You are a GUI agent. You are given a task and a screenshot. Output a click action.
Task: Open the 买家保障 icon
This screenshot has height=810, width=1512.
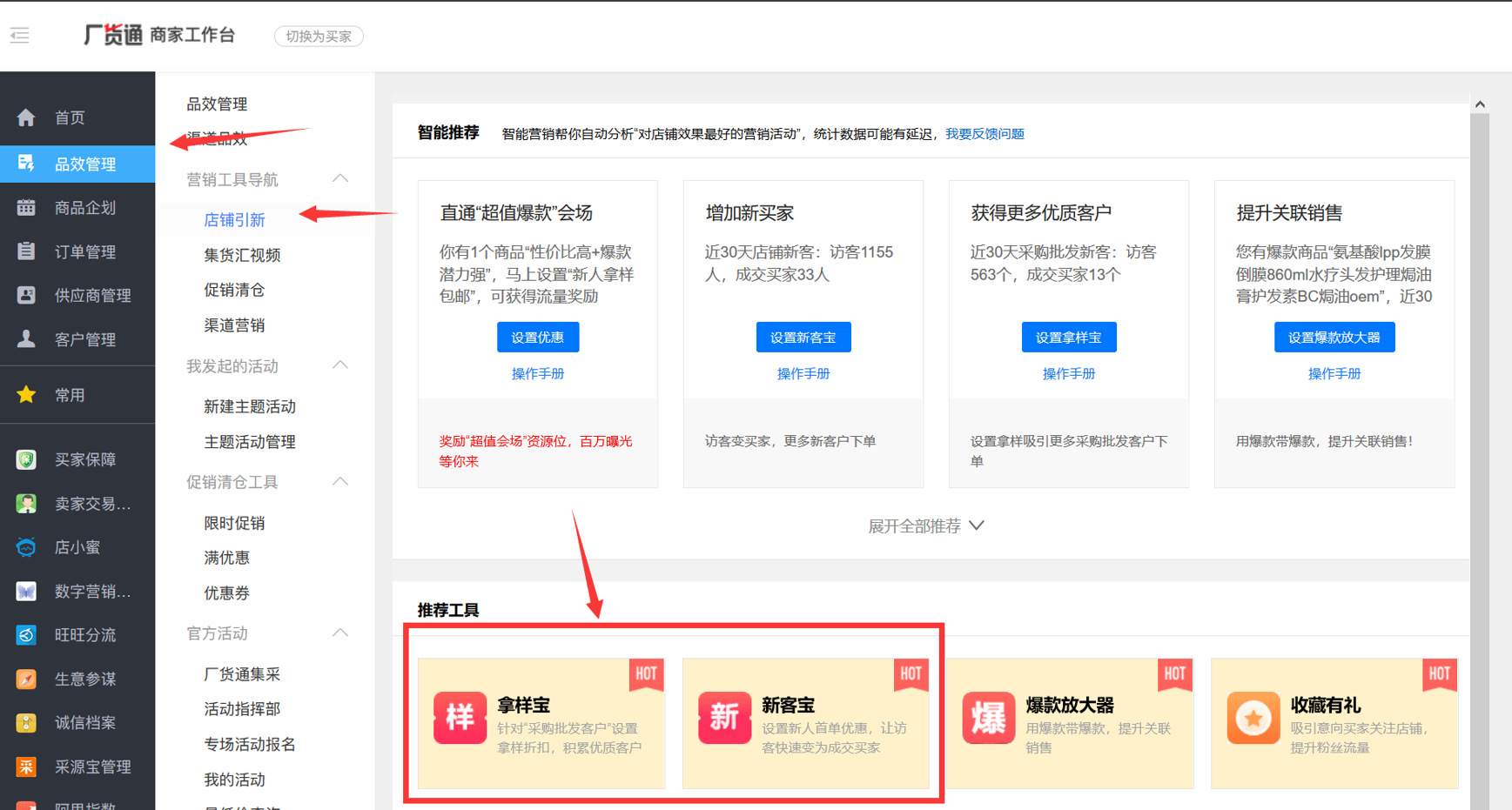26,459
